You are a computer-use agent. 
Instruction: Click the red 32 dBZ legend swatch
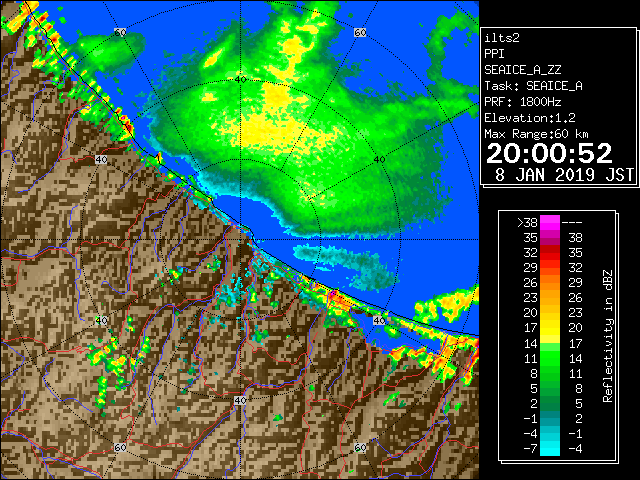pos(549,252)
